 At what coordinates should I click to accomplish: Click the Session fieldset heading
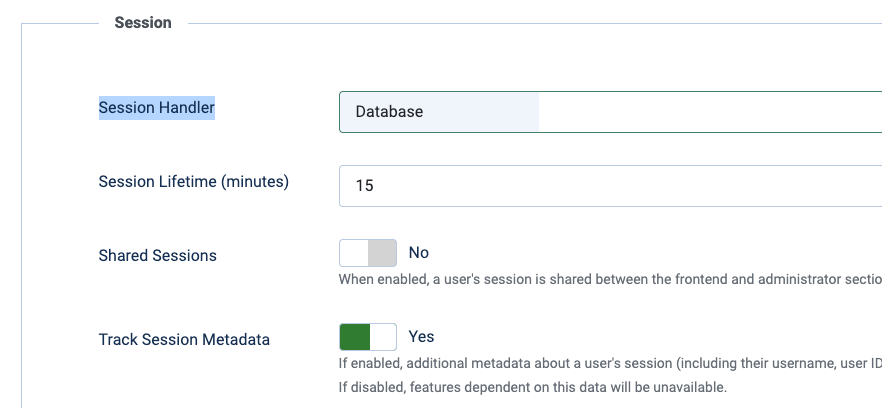143,23
